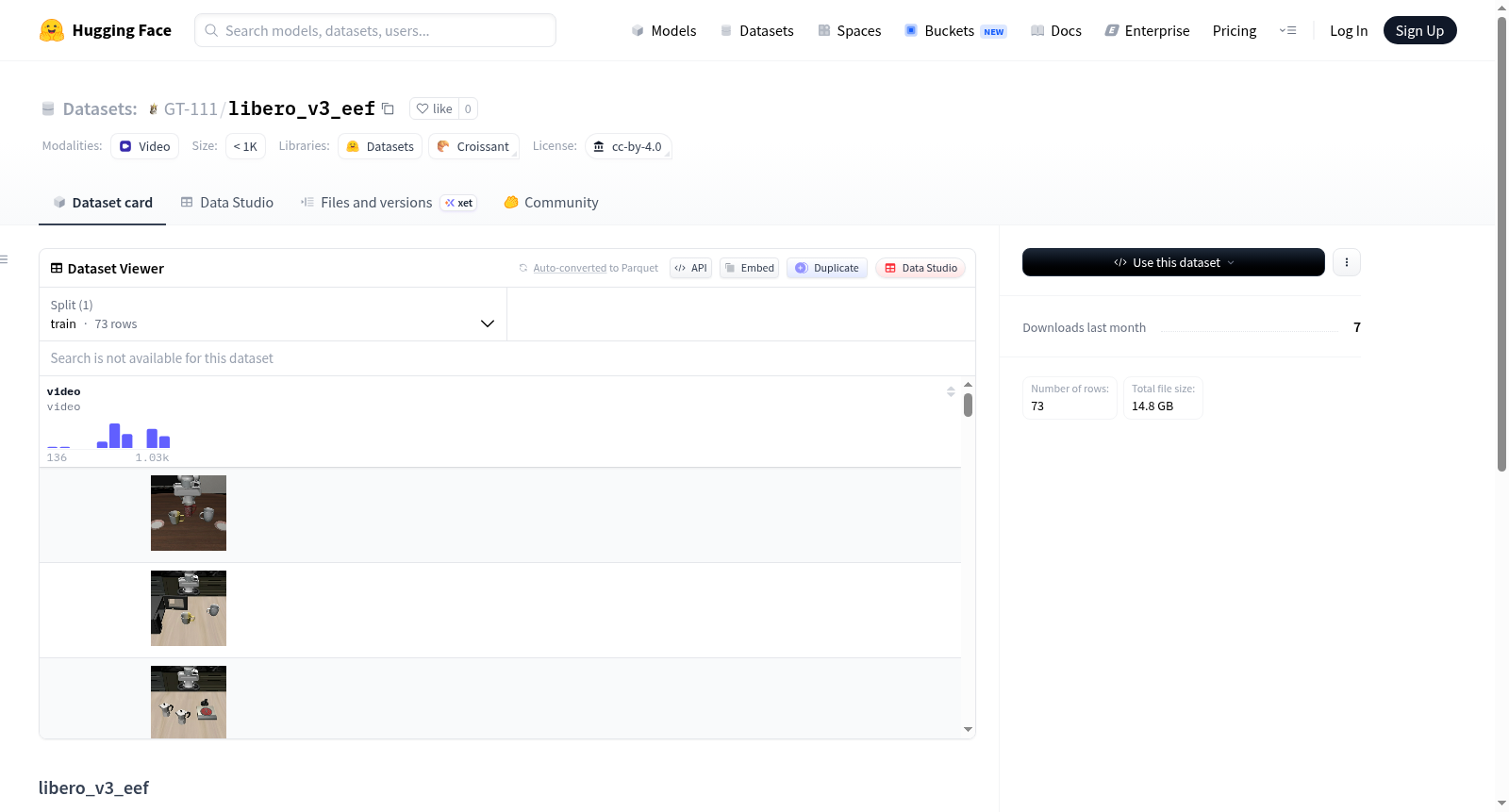Click the Datasets stack icon beside the title
This screenshot has width=1509, height=812.
pyautogui.click(x=48, y=109)
